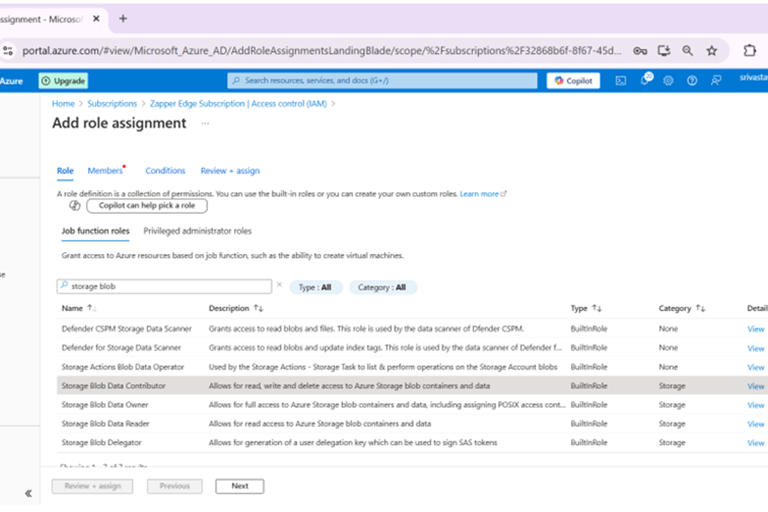Select Storage Blob Data Reader role
The width and height of the screenshot is (768, 512).
point(105,424)
